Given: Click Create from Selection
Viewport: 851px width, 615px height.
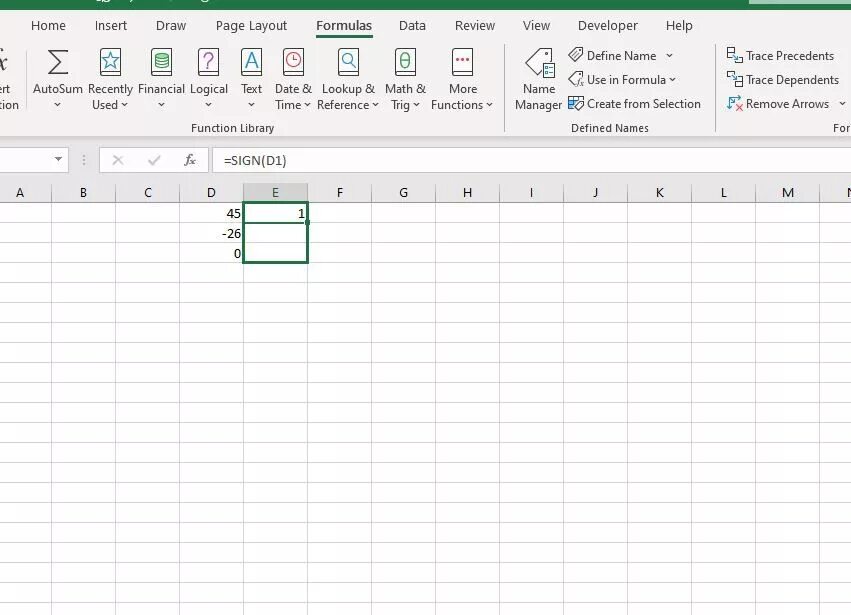Looking at the screenshot, I should pyautogui.click(x=634, y=104).
